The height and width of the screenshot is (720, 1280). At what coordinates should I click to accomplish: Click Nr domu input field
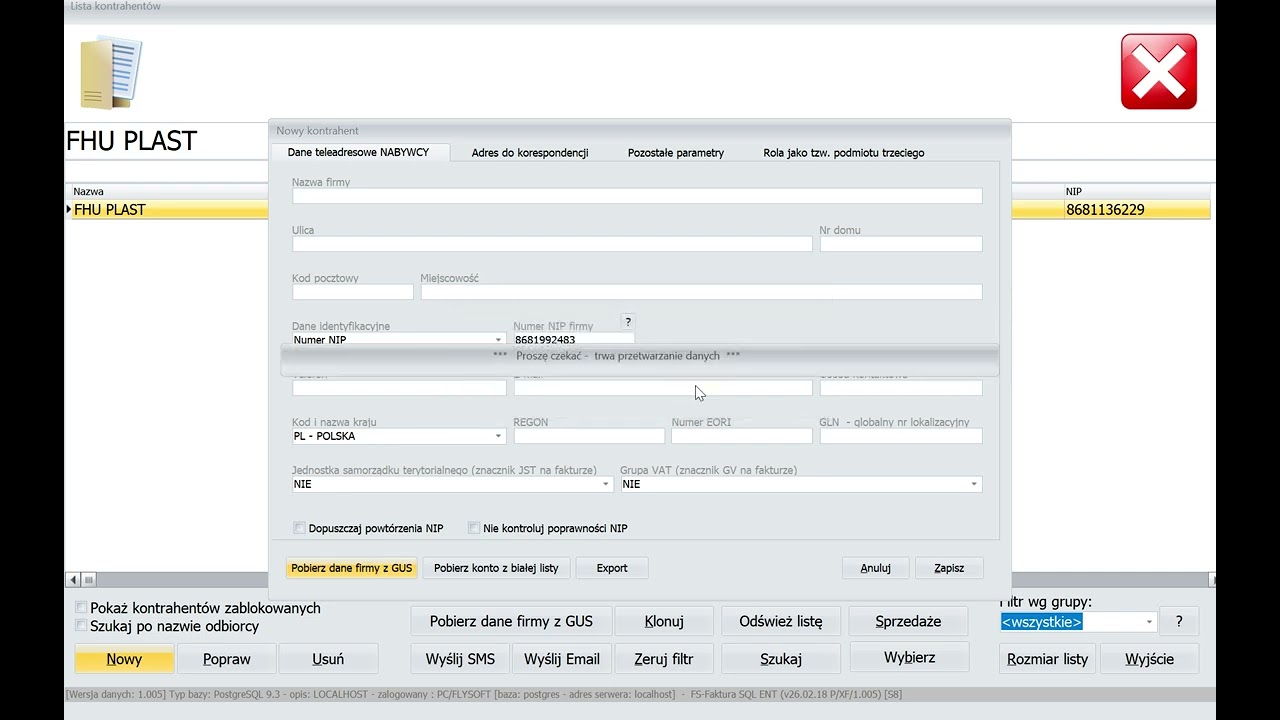(901, 244)
